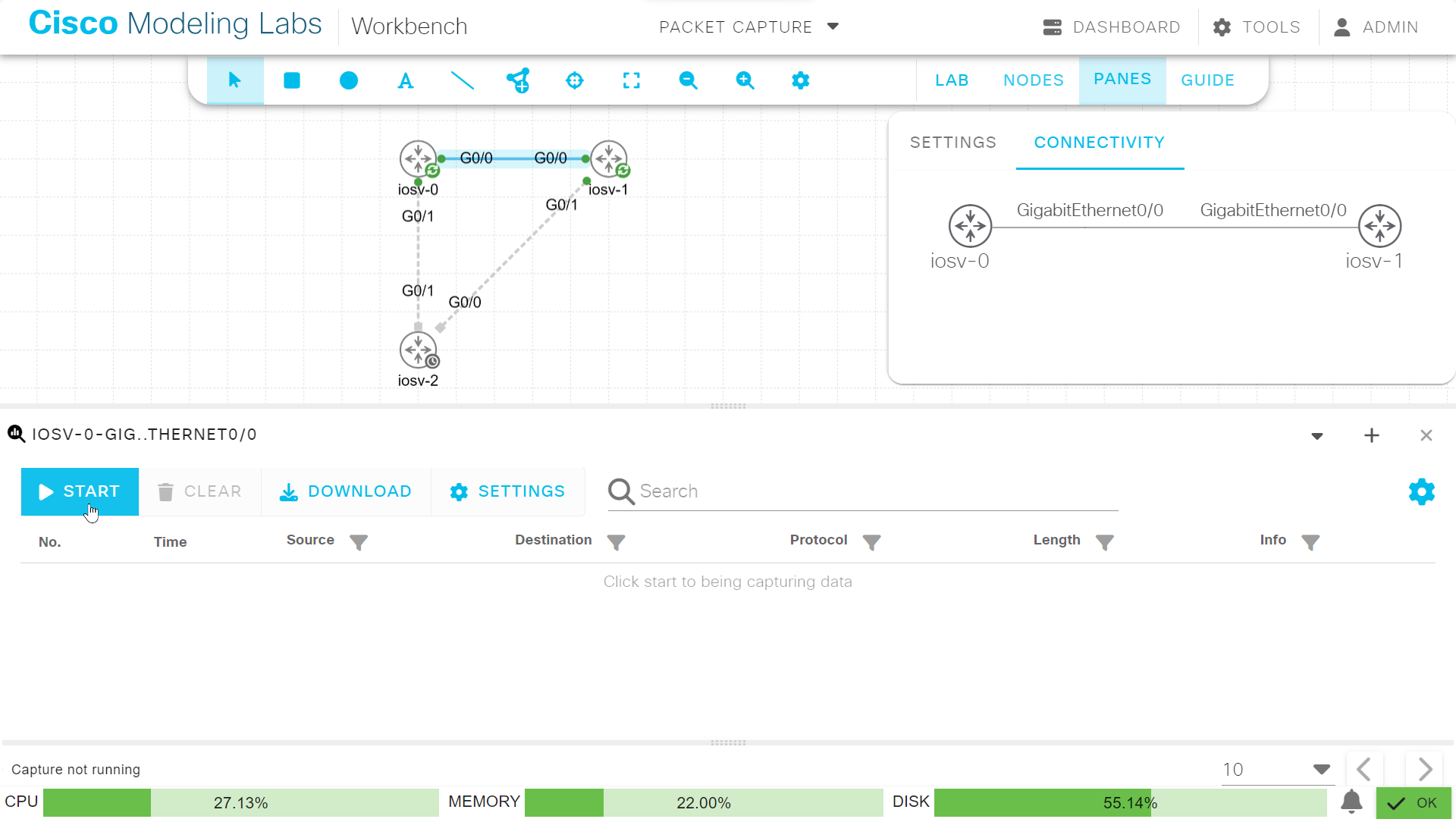1456x819 pixels.
Task: Select the ellipse annotation tool
Action: [x=348, y=80]
